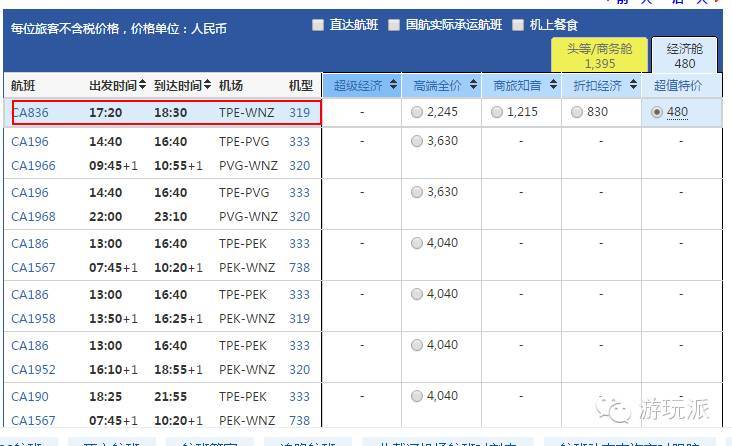Select the 2,245 高端全价 fare for CA836
Image resolution: width=732 pixels, height=446 pixels.
tap(416, 112)
